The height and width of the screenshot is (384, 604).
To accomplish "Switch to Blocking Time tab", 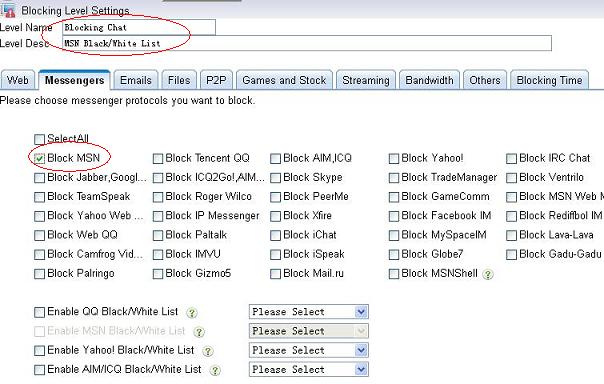I will tap(549, 80).
